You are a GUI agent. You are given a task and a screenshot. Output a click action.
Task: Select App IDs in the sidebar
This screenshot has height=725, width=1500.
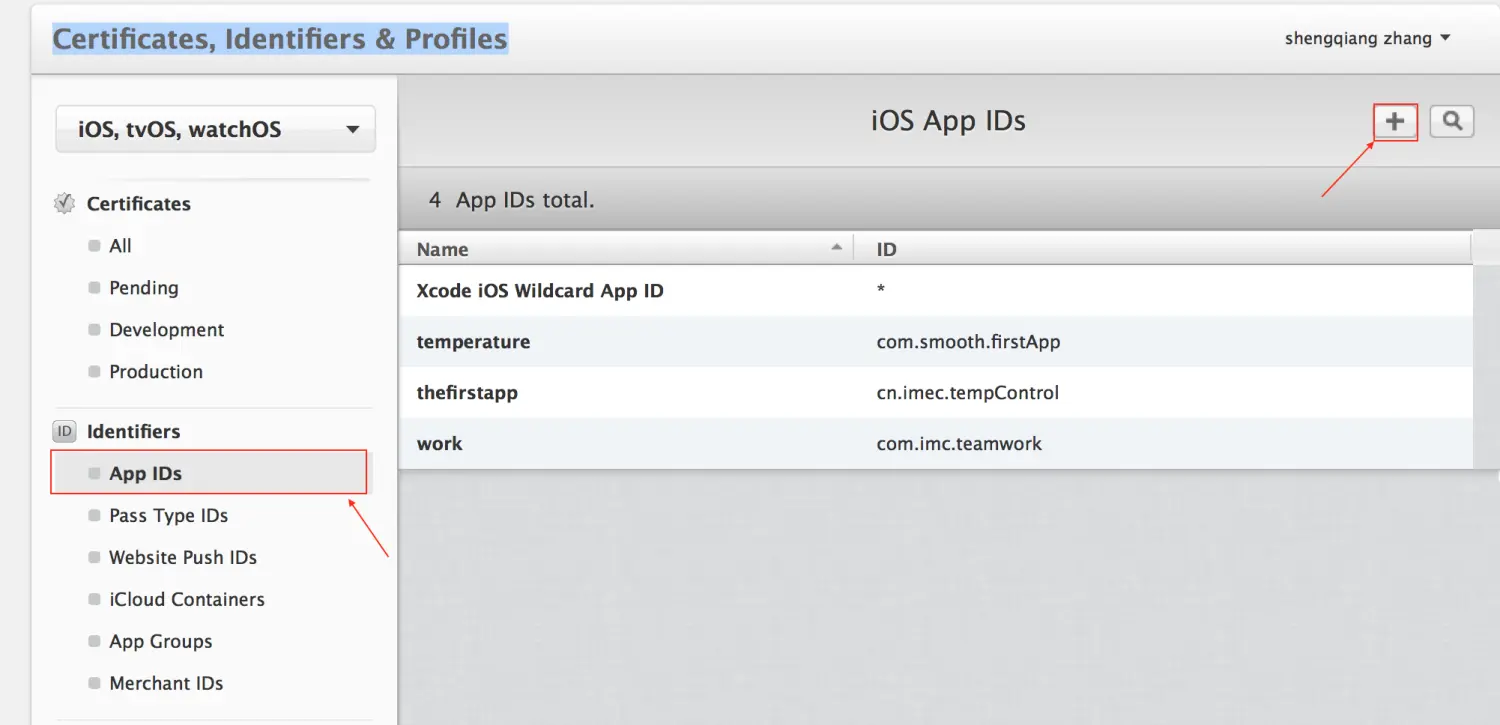(x=146, y=474)
